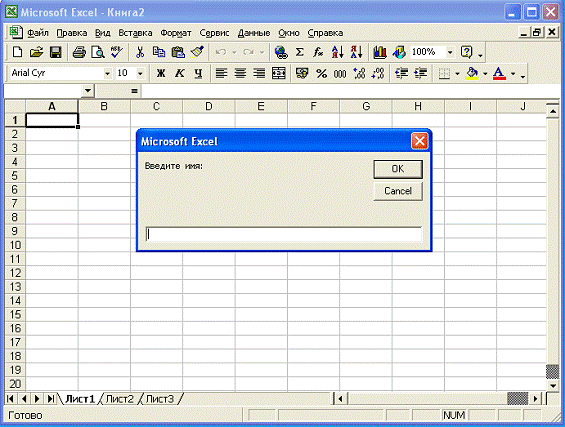Apply the Percent style icon
Image resolution: width=565 pixels, height=427 pixels.
coord(321,74)
